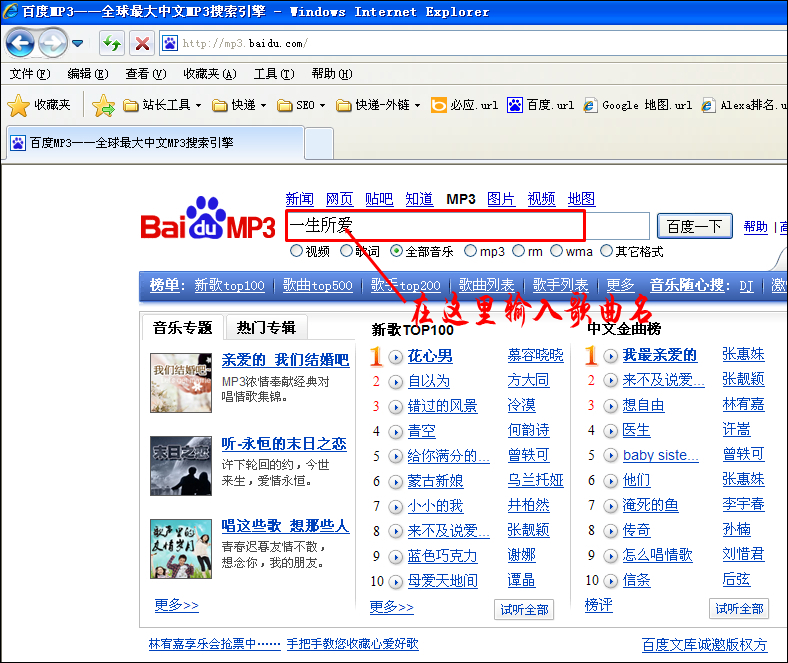The height and width of the screenshot is (663, 788).
Task: Open the 帮助(H) menu
Action: tap(332, 74)
